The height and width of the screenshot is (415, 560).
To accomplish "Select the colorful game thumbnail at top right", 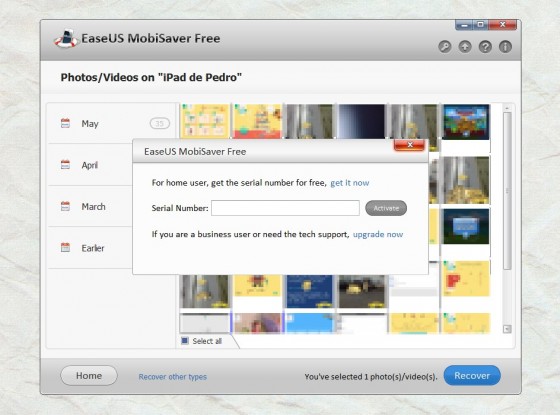I will point(466,122).
